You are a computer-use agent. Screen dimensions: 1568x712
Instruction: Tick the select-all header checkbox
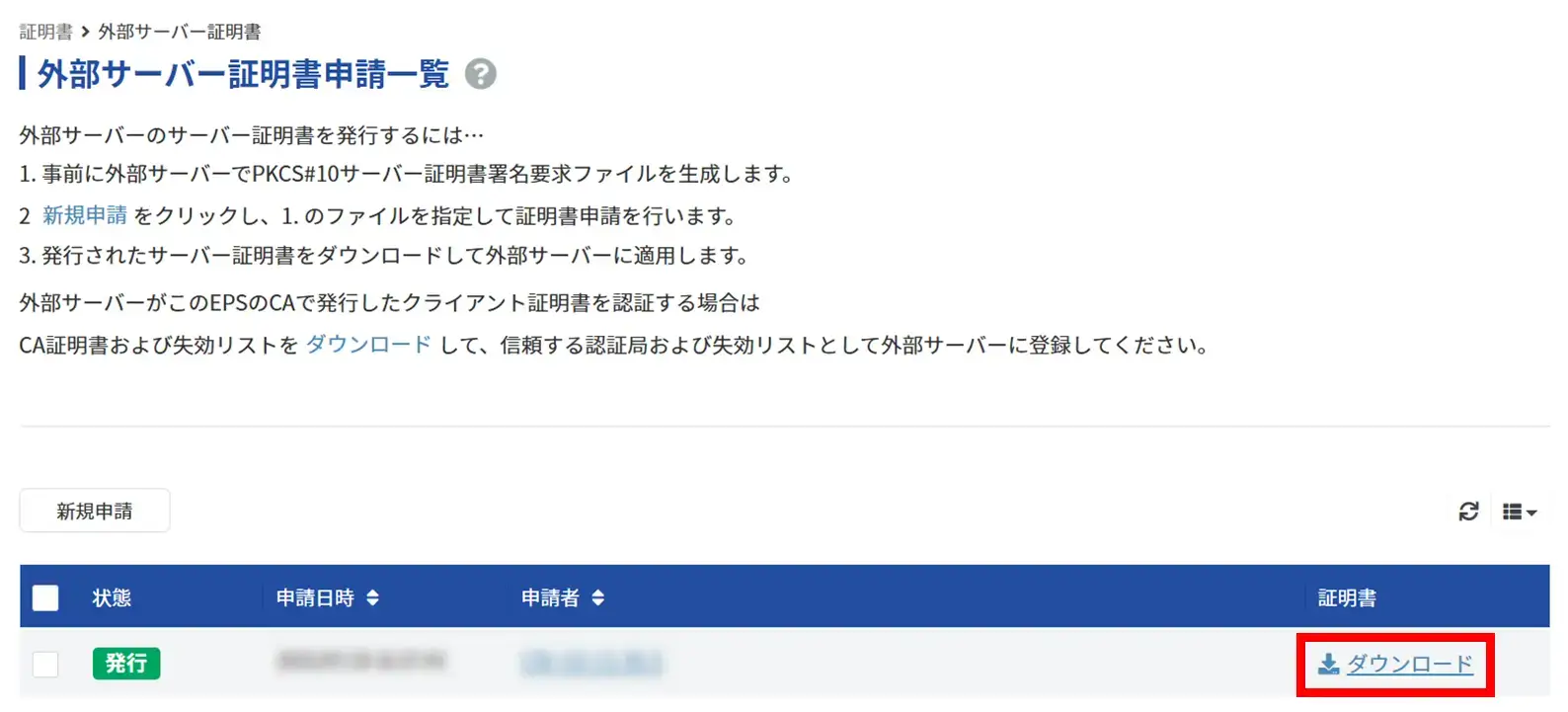[45, 597]
